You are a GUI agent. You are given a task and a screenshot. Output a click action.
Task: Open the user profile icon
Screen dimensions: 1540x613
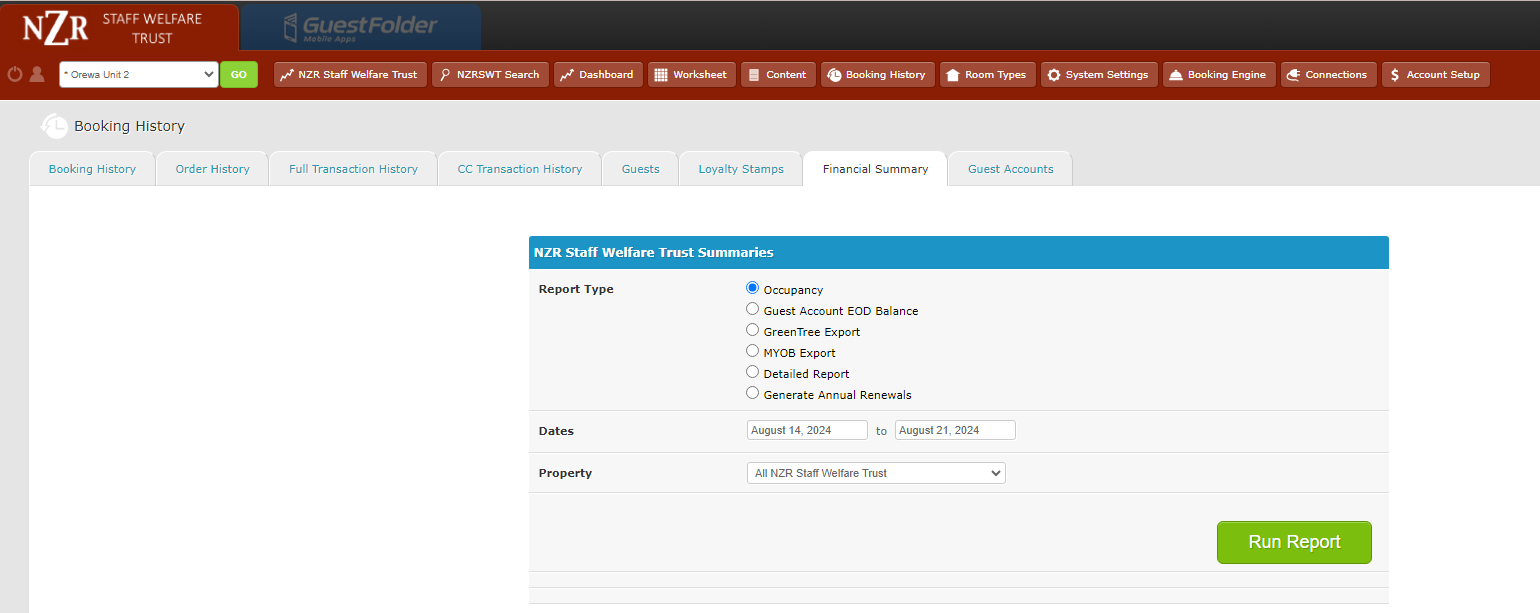tap(37, 74)
